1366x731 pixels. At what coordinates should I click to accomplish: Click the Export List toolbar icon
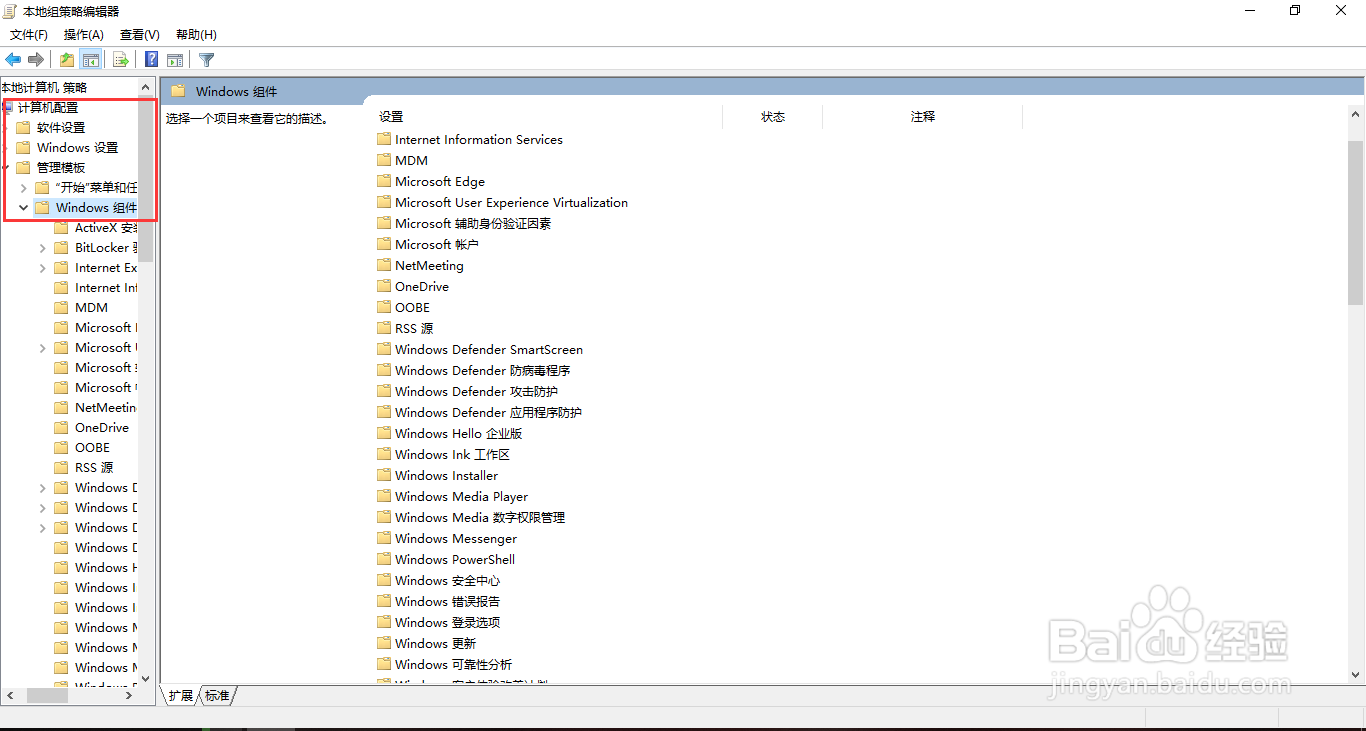click(120, 60)
